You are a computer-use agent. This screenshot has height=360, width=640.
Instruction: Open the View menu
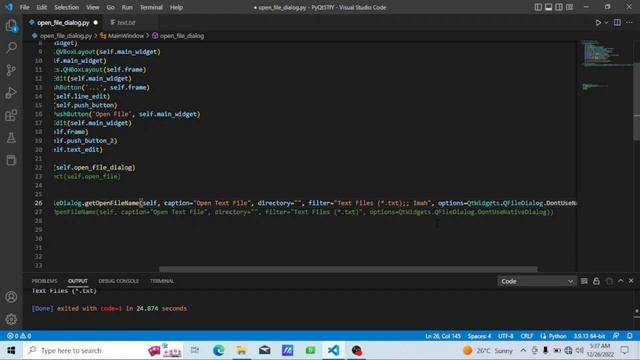click(93, 7)
